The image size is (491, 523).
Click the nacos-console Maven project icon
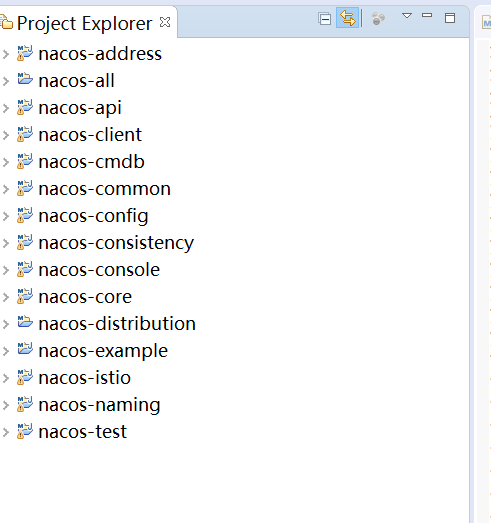[x=25, y=269]
